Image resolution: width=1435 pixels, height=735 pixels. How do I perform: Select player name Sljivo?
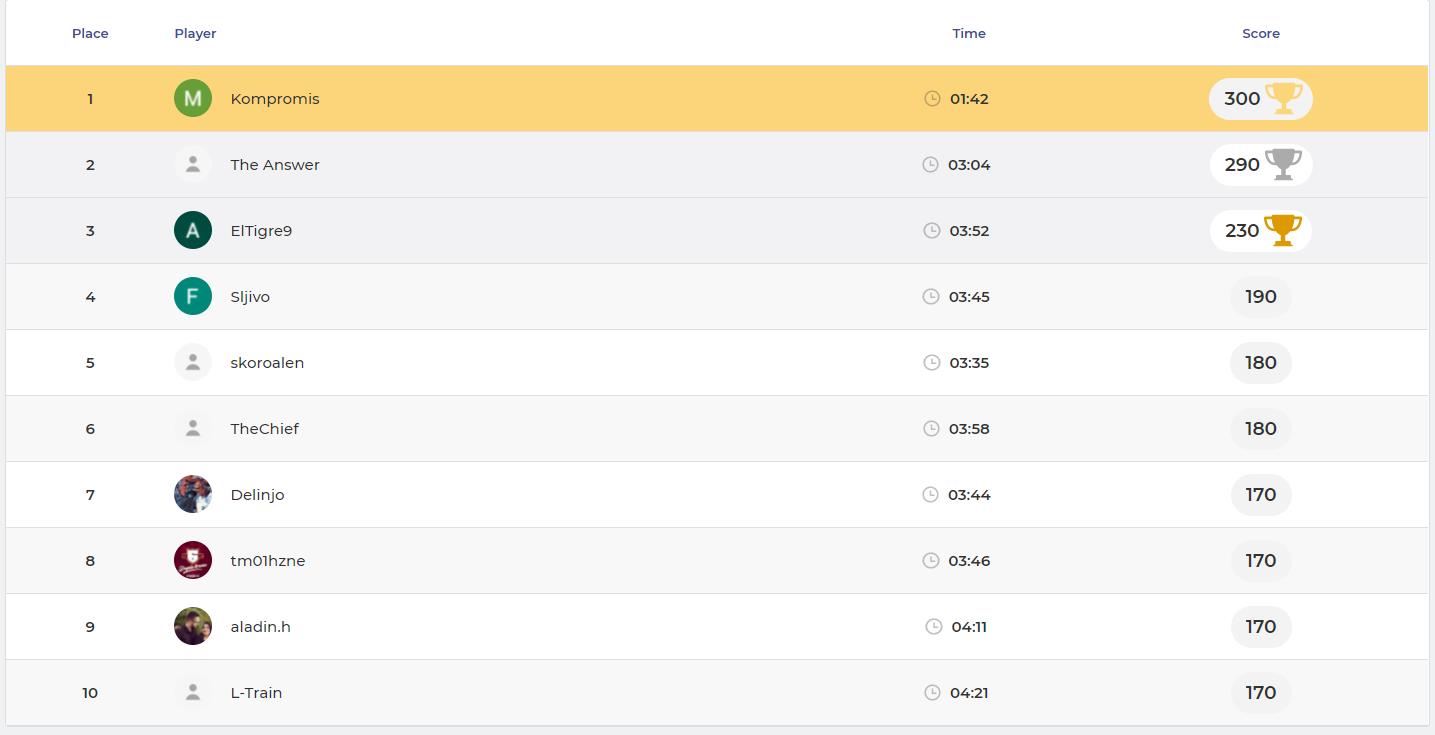click(x=250, y=297)
